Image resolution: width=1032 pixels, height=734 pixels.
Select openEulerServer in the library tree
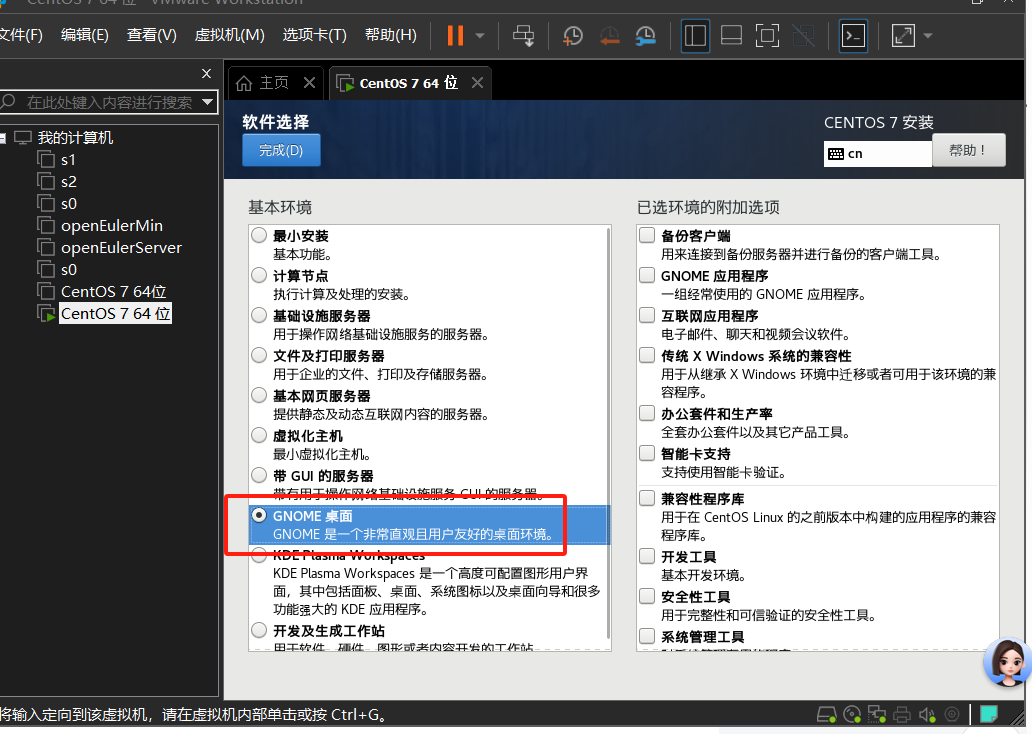[121, 248]
